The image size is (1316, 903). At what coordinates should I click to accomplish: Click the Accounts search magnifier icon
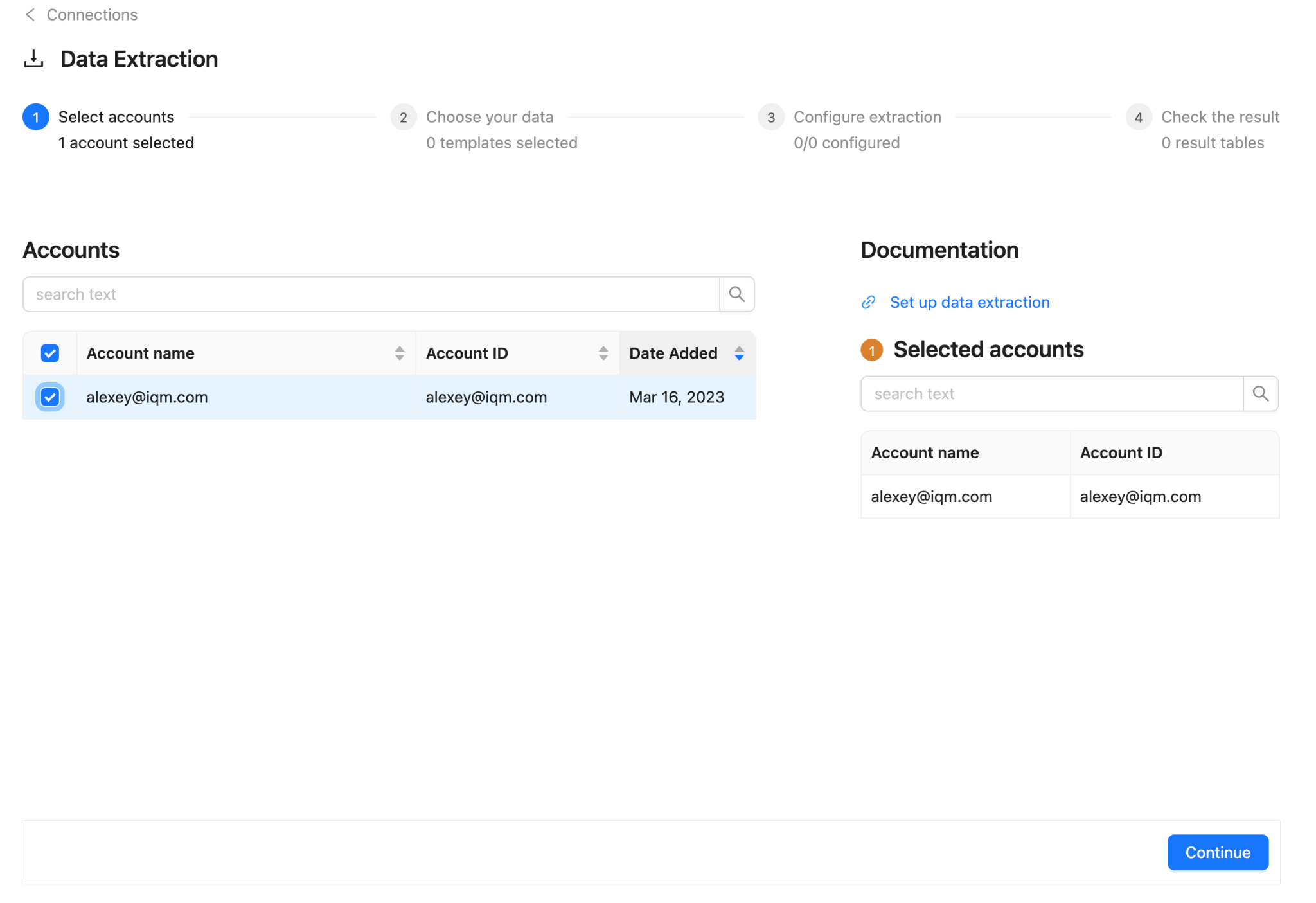(x=736, y=294)
